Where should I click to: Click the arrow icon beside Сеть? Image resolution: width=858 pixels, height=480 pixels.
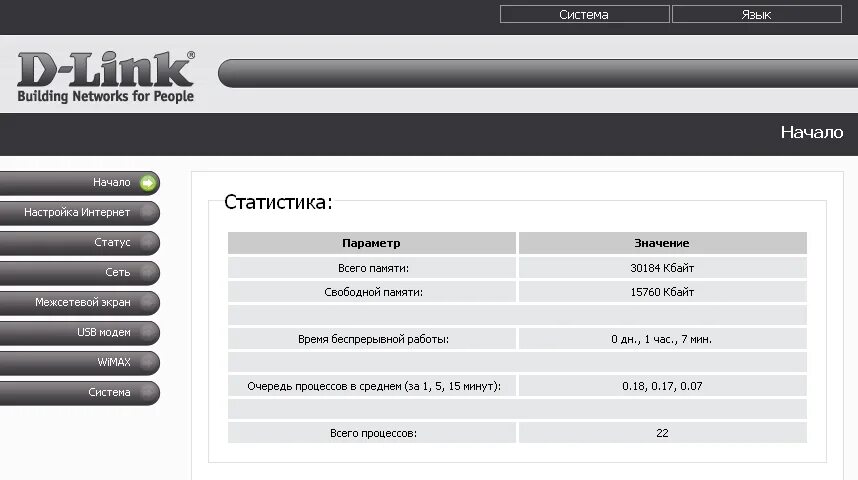[148, 273]
